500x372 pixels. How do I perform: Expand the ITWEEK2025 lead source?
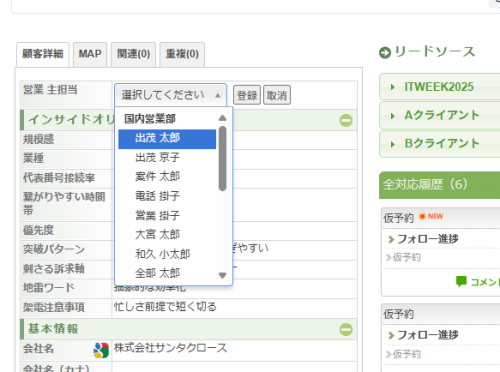click(x=439, y=87)
